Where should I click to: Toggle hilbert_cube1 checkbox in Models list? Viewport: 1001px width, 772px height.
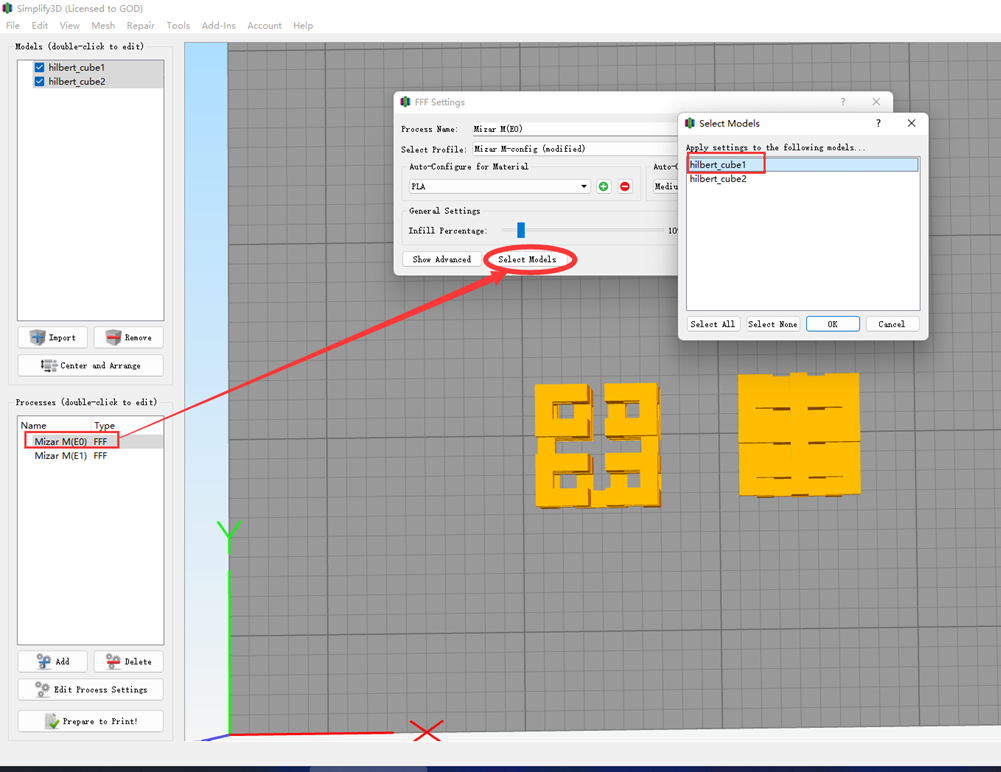coord(40,67)
